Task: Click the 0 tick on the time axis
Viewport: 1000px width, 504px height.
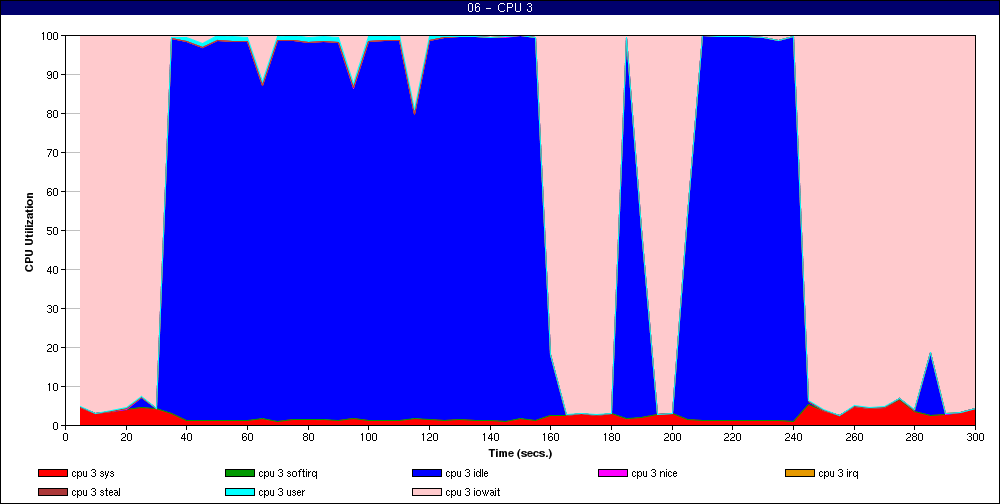Action: pos(65,437)
